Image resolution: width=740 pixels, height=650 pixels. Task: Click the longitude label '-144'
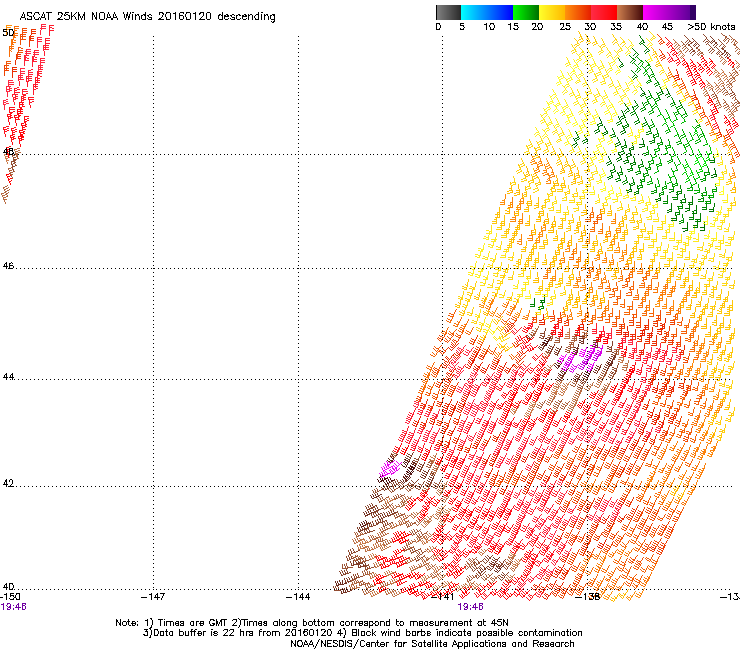(298, 597)
